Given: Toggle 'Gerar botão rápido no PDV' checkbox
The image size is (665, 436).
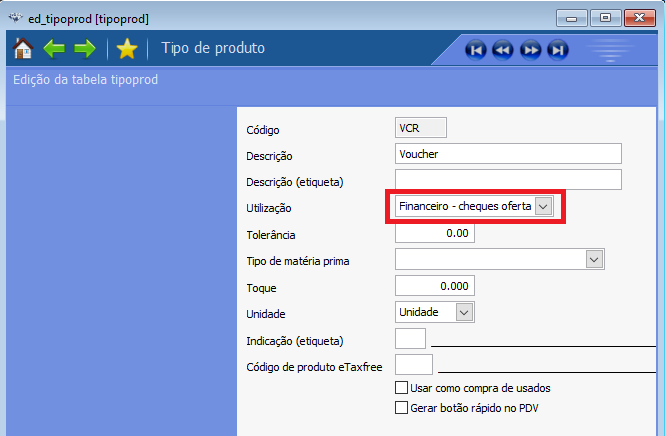Looking at the screenshot, I should pos(402,408).
